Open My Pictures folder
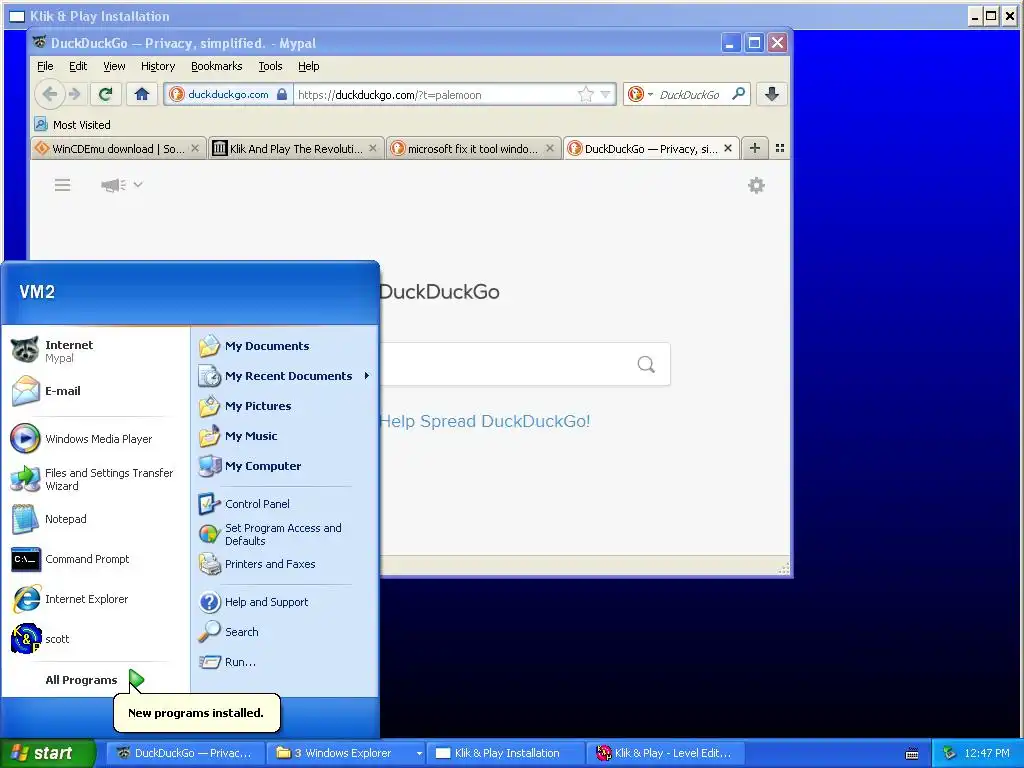 tap(285, 406)
